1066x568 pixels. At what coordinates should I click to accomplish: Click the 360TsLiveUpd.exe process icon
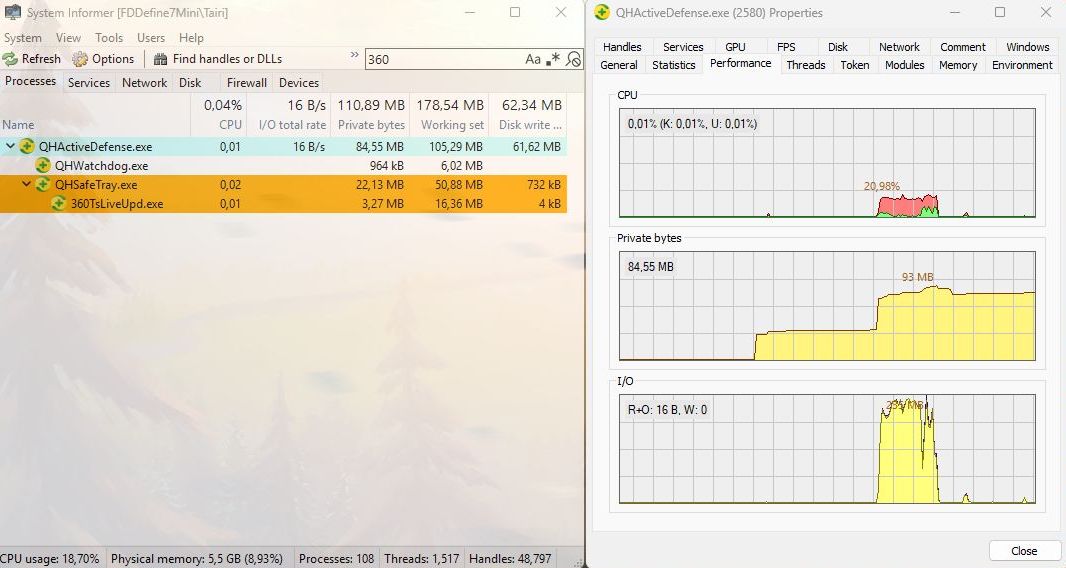(x=58, y=203)
